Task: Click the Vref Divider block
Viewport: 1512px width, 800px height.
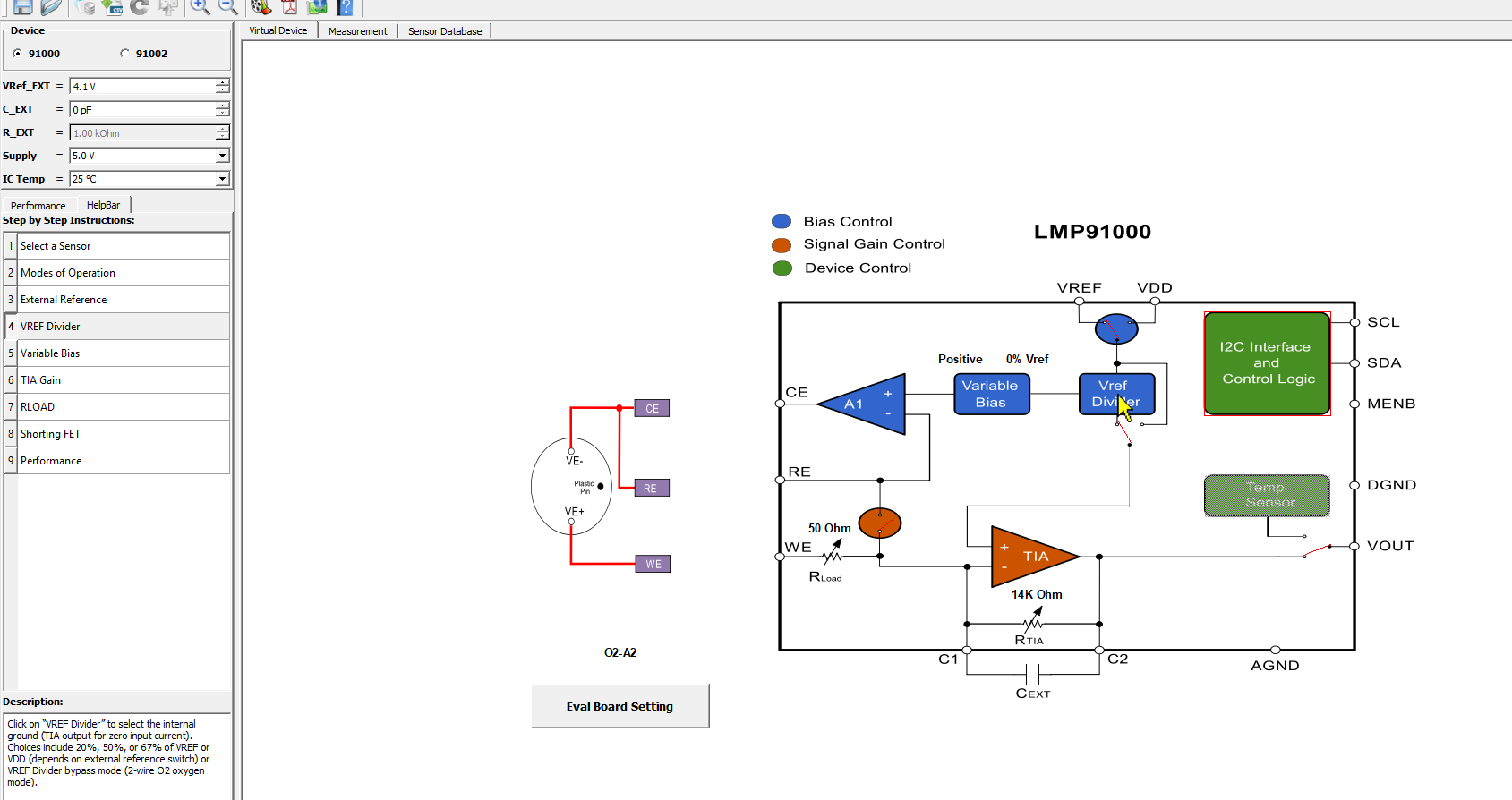Action: coord(1116,394)
